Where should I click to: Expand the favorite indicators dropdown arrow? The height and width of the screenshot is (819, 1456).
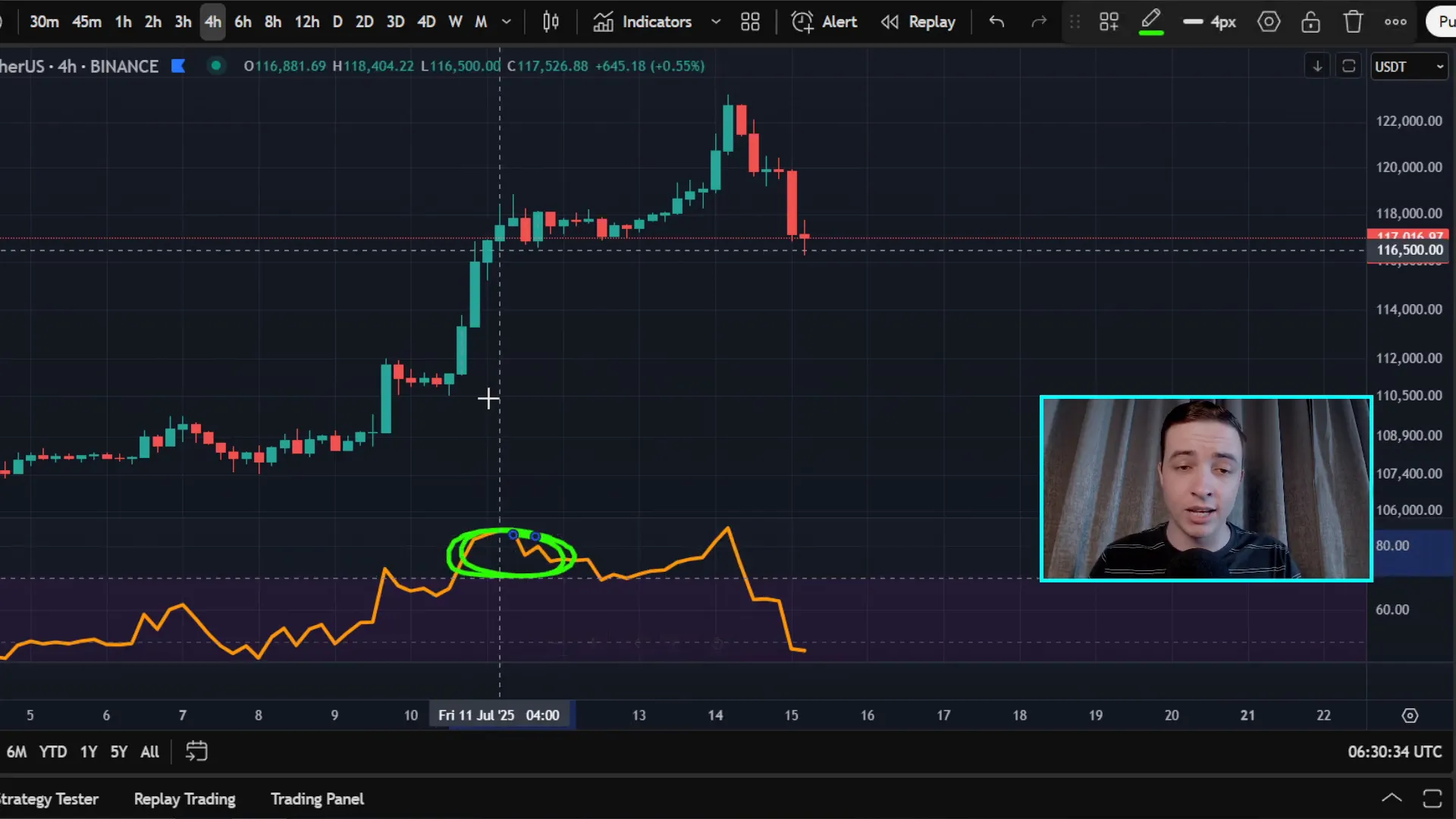[x=716, y=22]
